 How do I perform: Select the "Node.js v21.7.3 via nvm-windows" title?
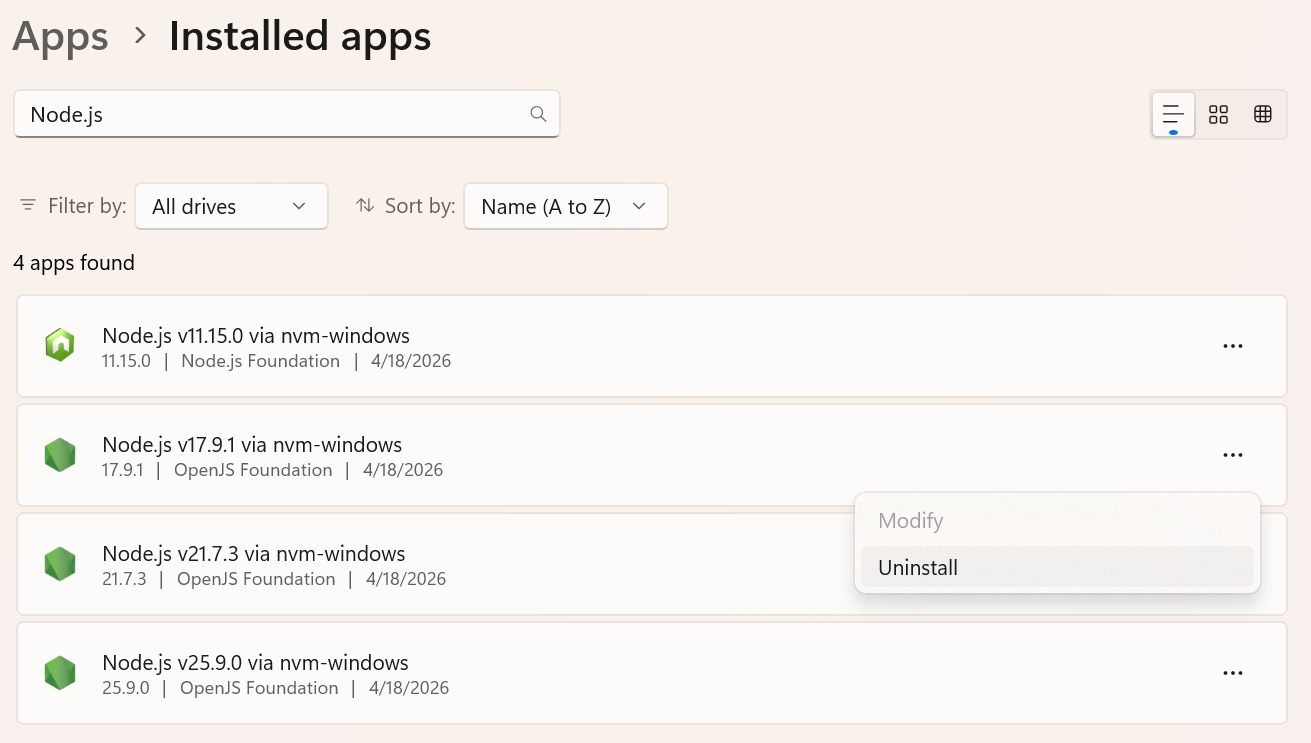pos(254,553)
